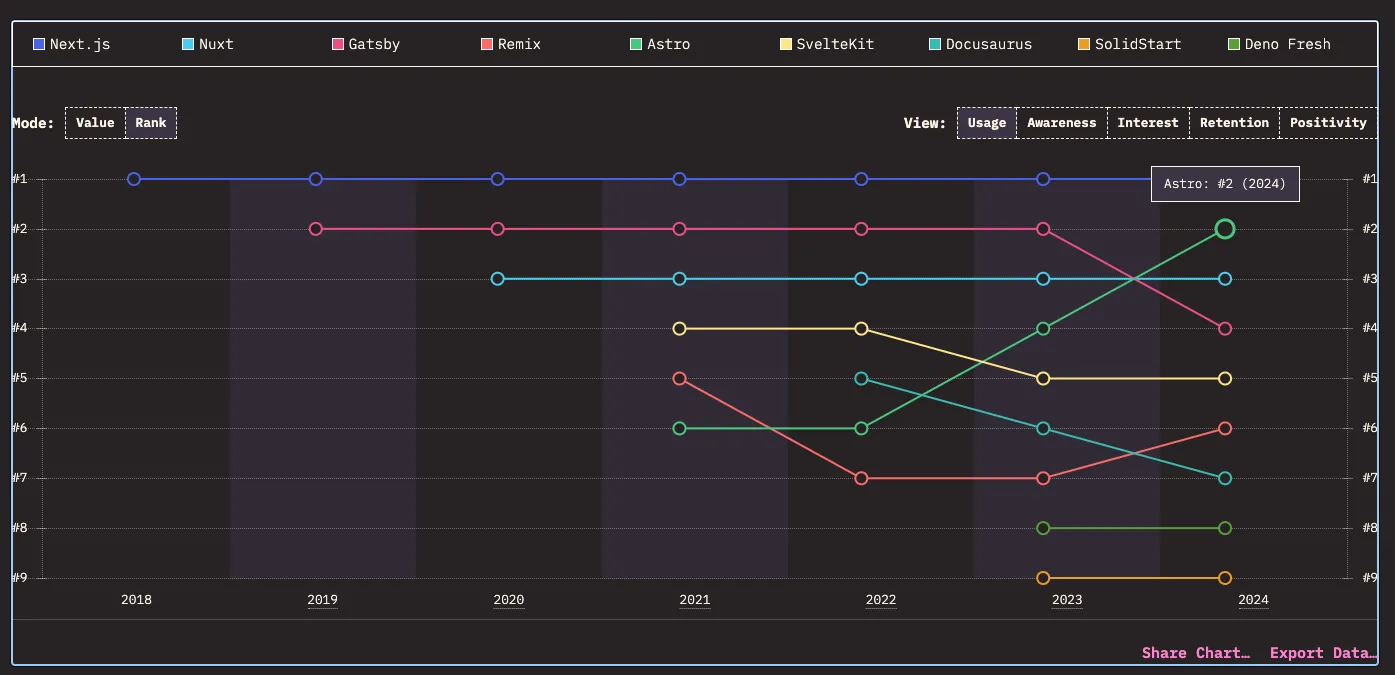Image resolution: width=1395 pixels, height=675 pixels.
Task: Open the Export Data link
Action: tap(1323, 653)
